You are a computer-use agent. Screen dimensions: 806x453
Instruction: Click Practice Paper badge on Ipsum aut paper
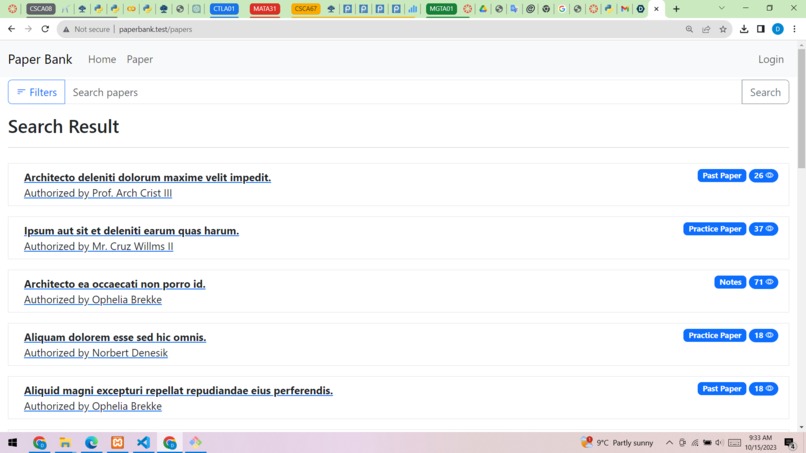(x=715, y=229)
